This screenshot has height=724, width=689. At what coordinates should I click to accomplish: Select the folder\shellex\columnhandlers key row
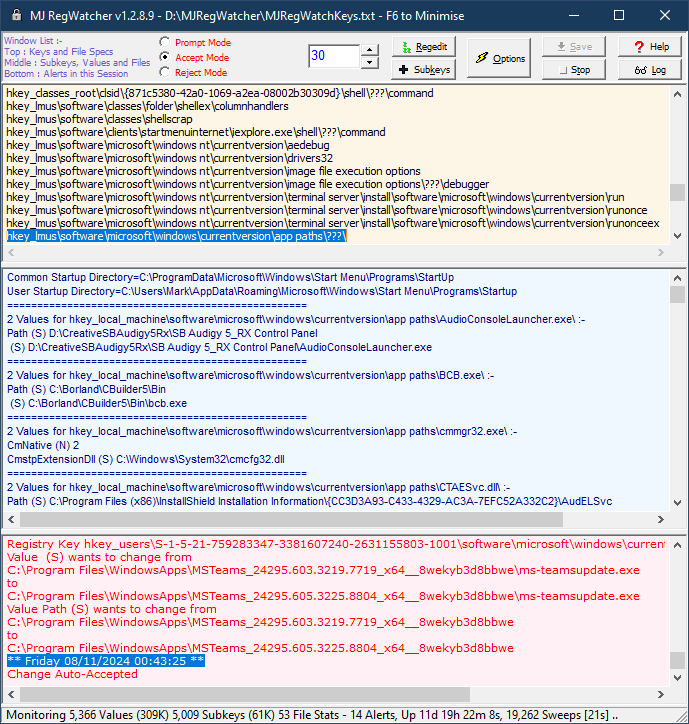147,106
